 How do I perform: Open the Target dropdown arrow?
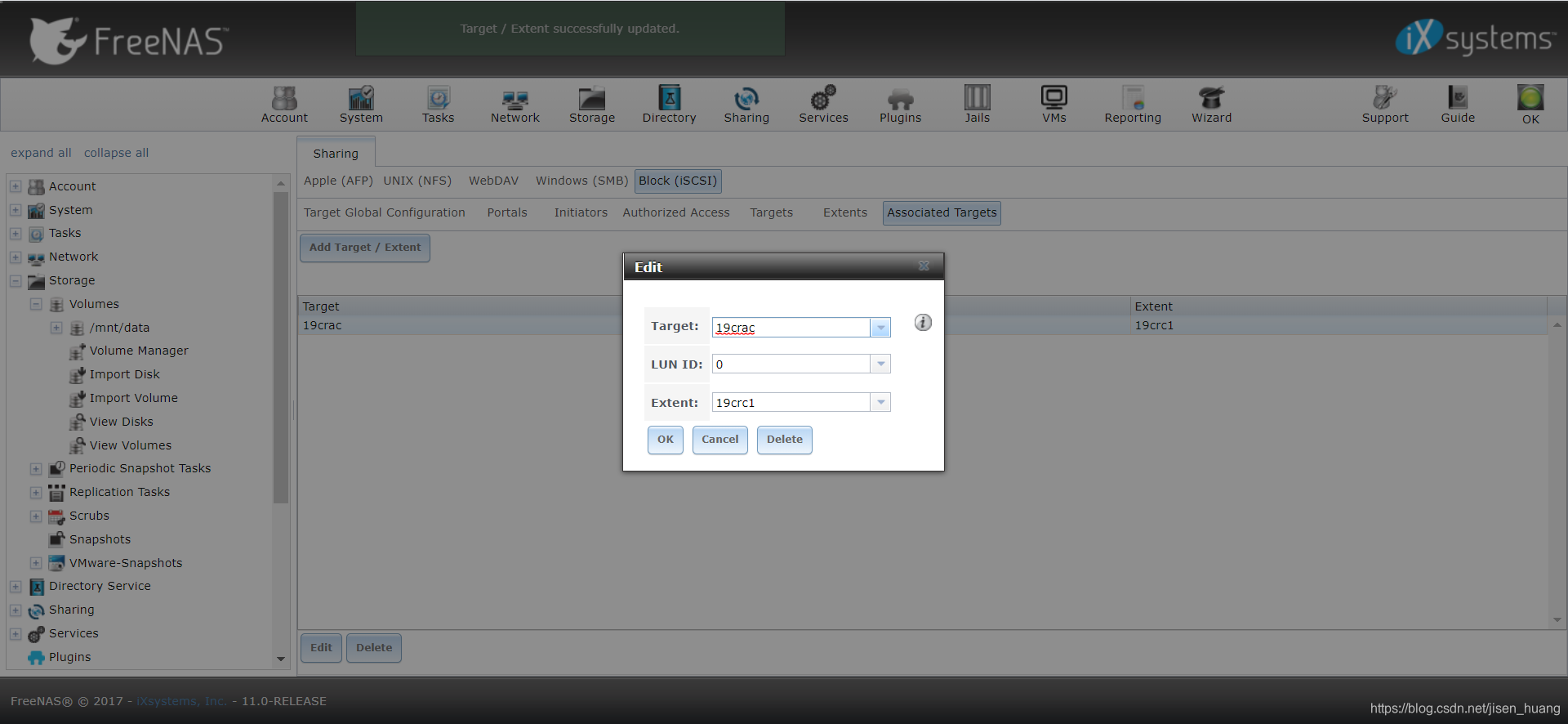click(x=880, y=328)
